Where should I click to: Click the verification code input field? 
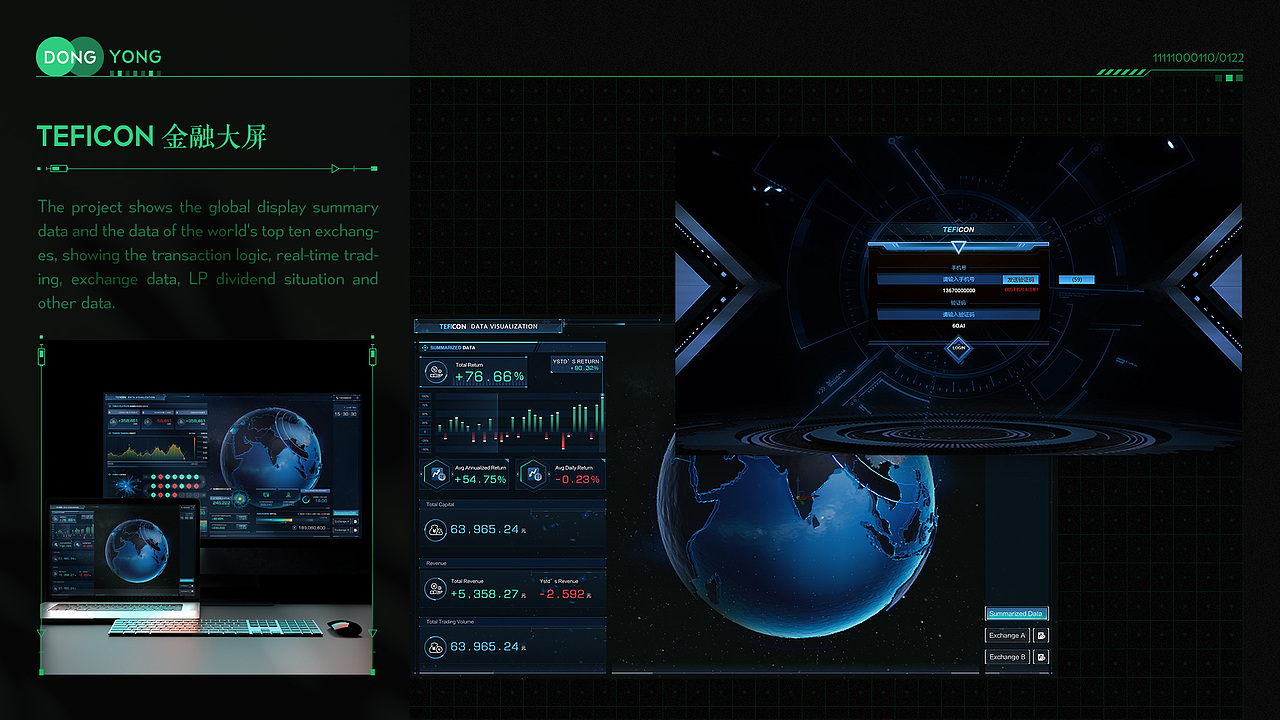pyautogui.click(x=958, y=314)
